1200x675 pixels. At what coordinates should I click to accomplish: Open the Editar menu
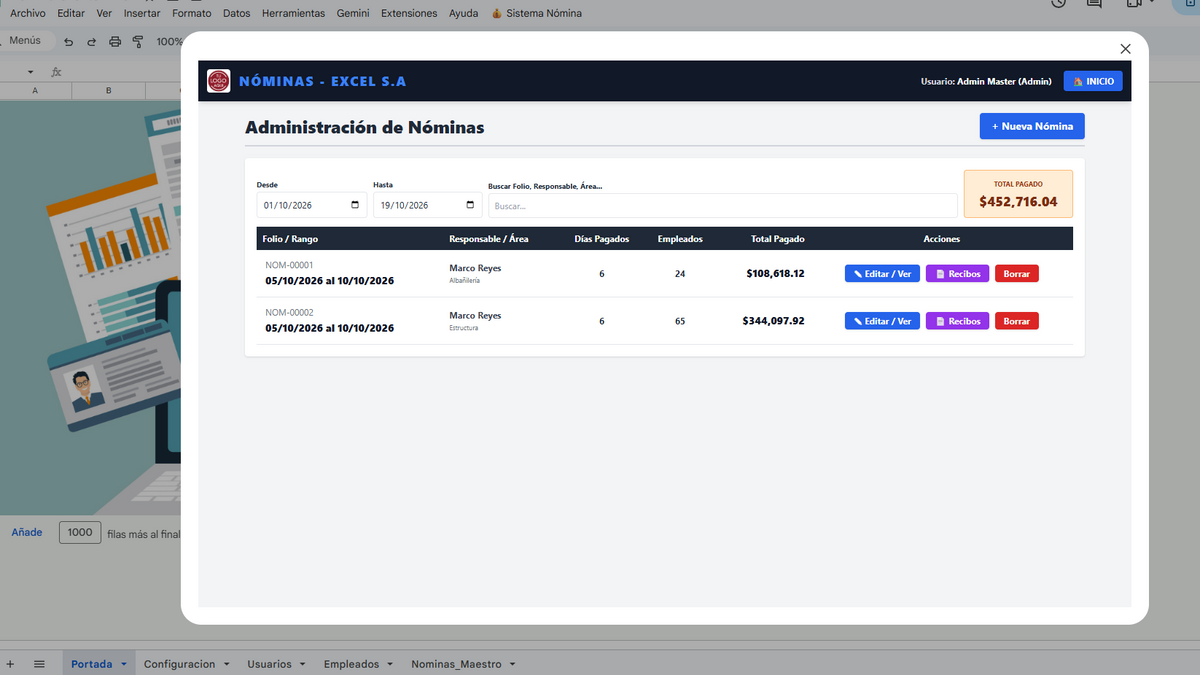coord(71,13)
